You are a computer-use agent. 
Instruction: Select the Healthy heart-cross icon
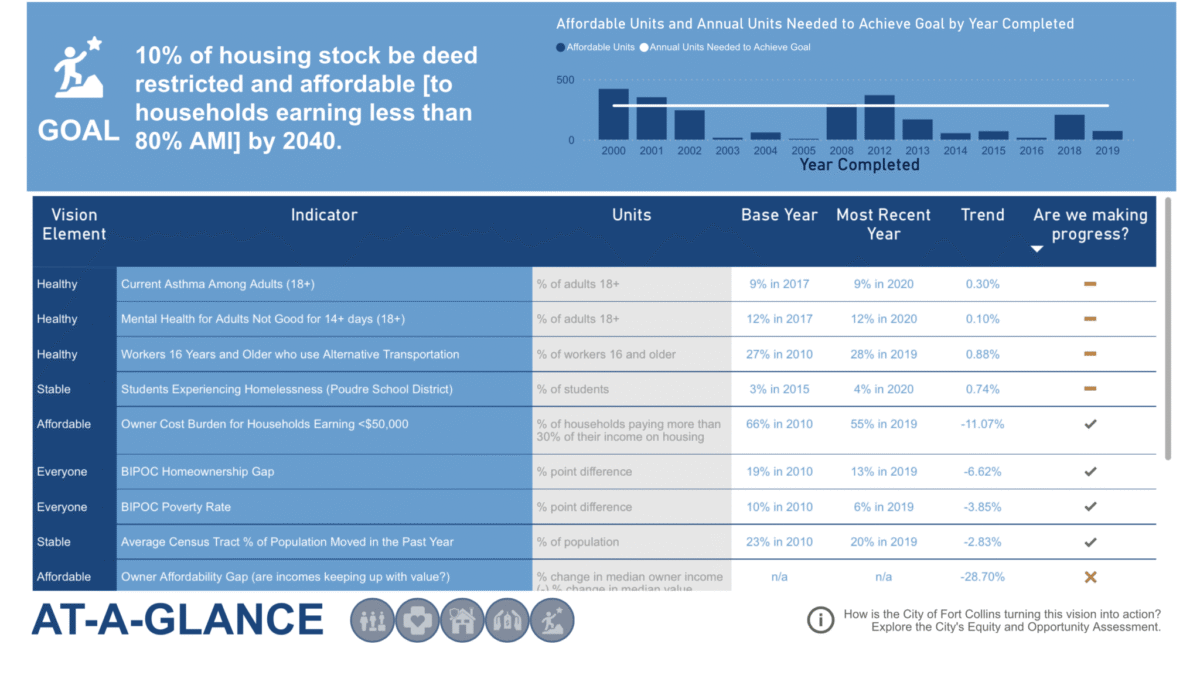pos(417,621)
